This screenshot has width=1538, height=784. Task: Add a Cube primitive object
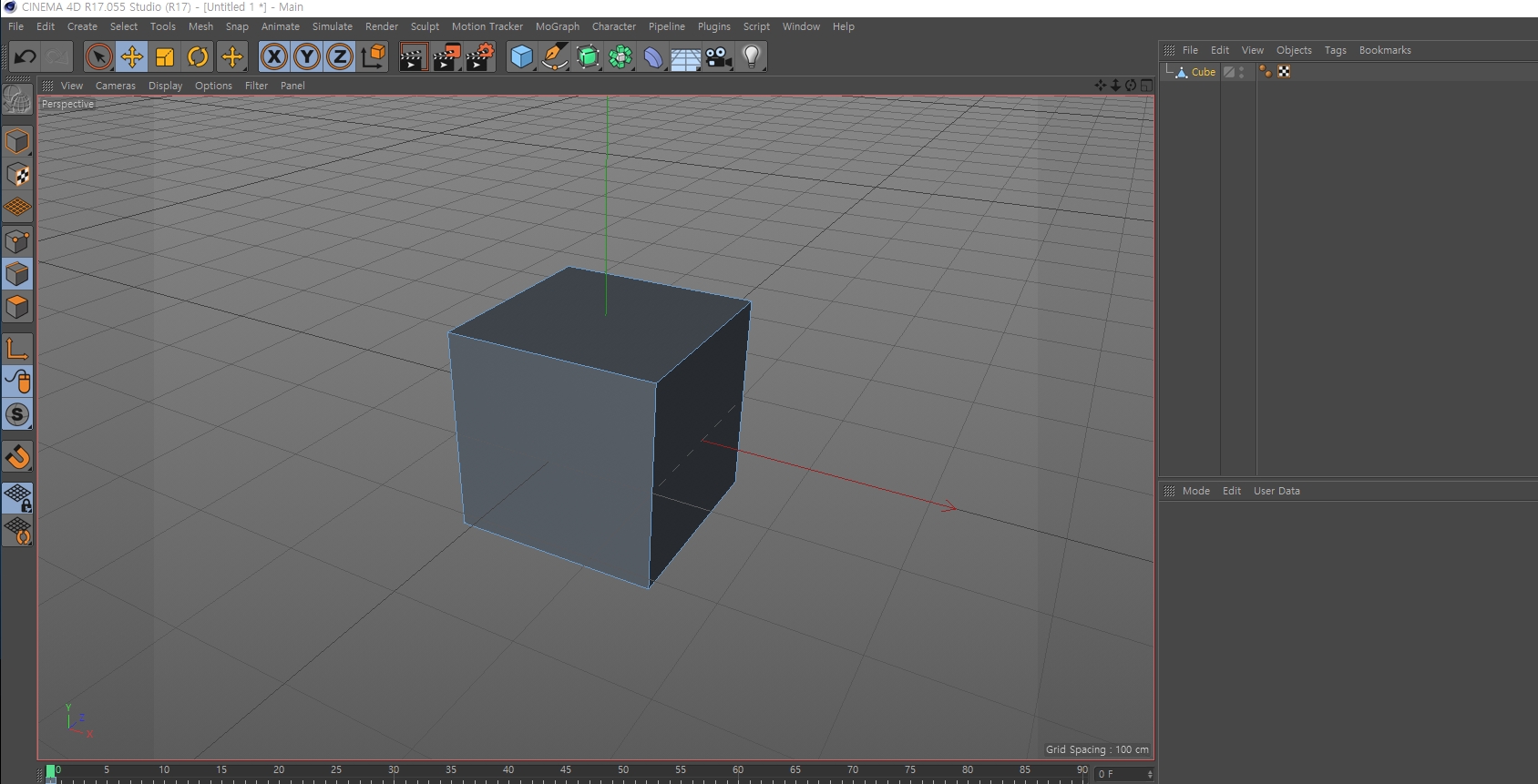coord(521,56)
